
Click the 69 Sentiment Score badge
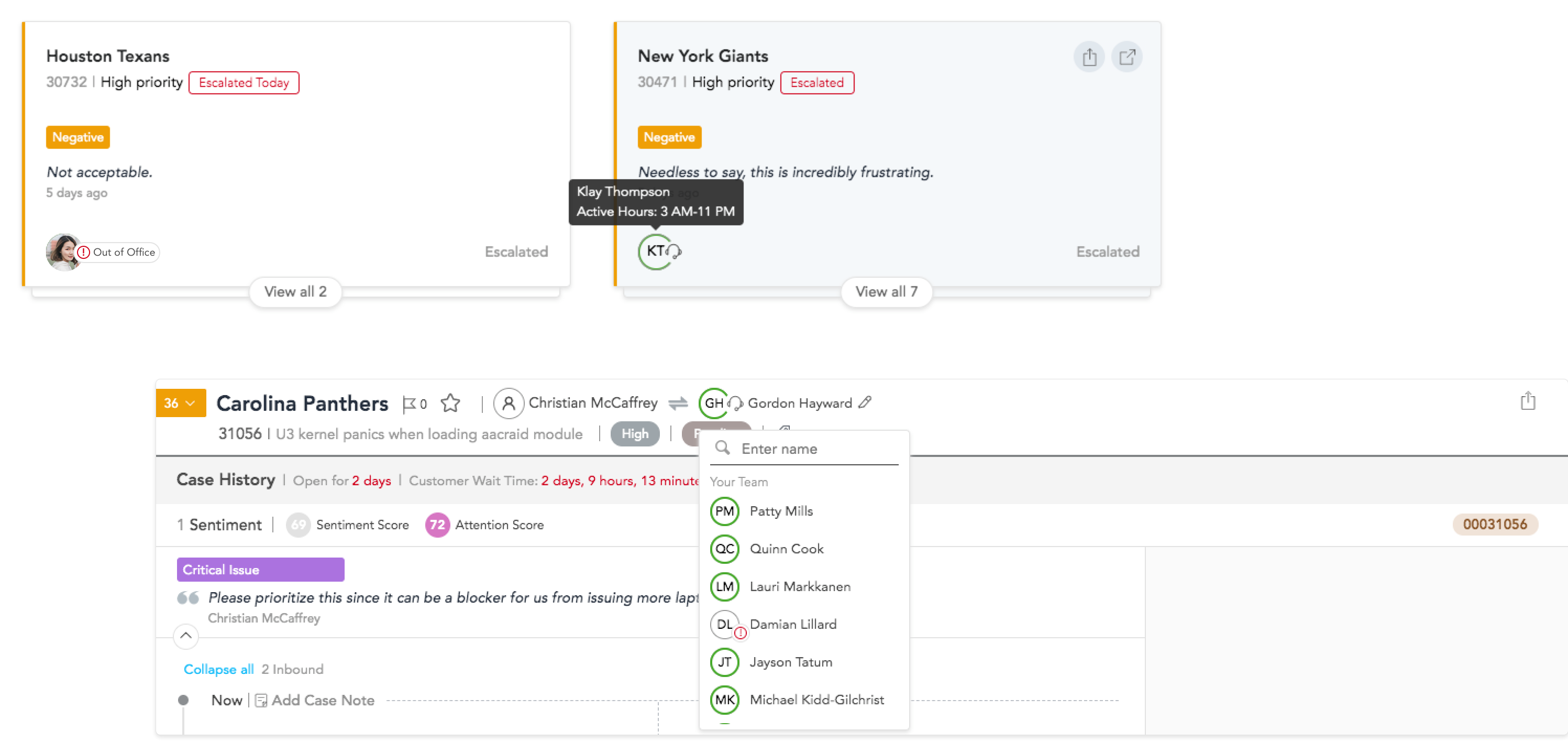tap(299, 525)
